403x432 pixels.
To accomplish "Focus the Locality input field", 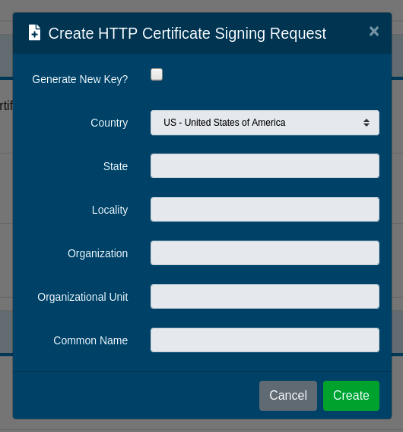I will coord(265,209).
